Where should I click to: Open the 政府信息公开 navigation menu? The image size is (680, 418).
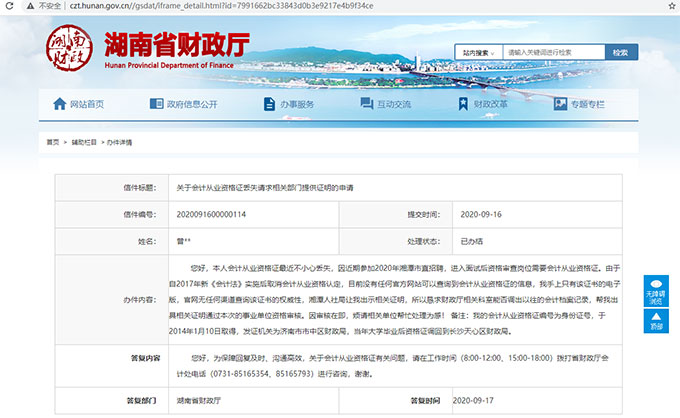190,104
